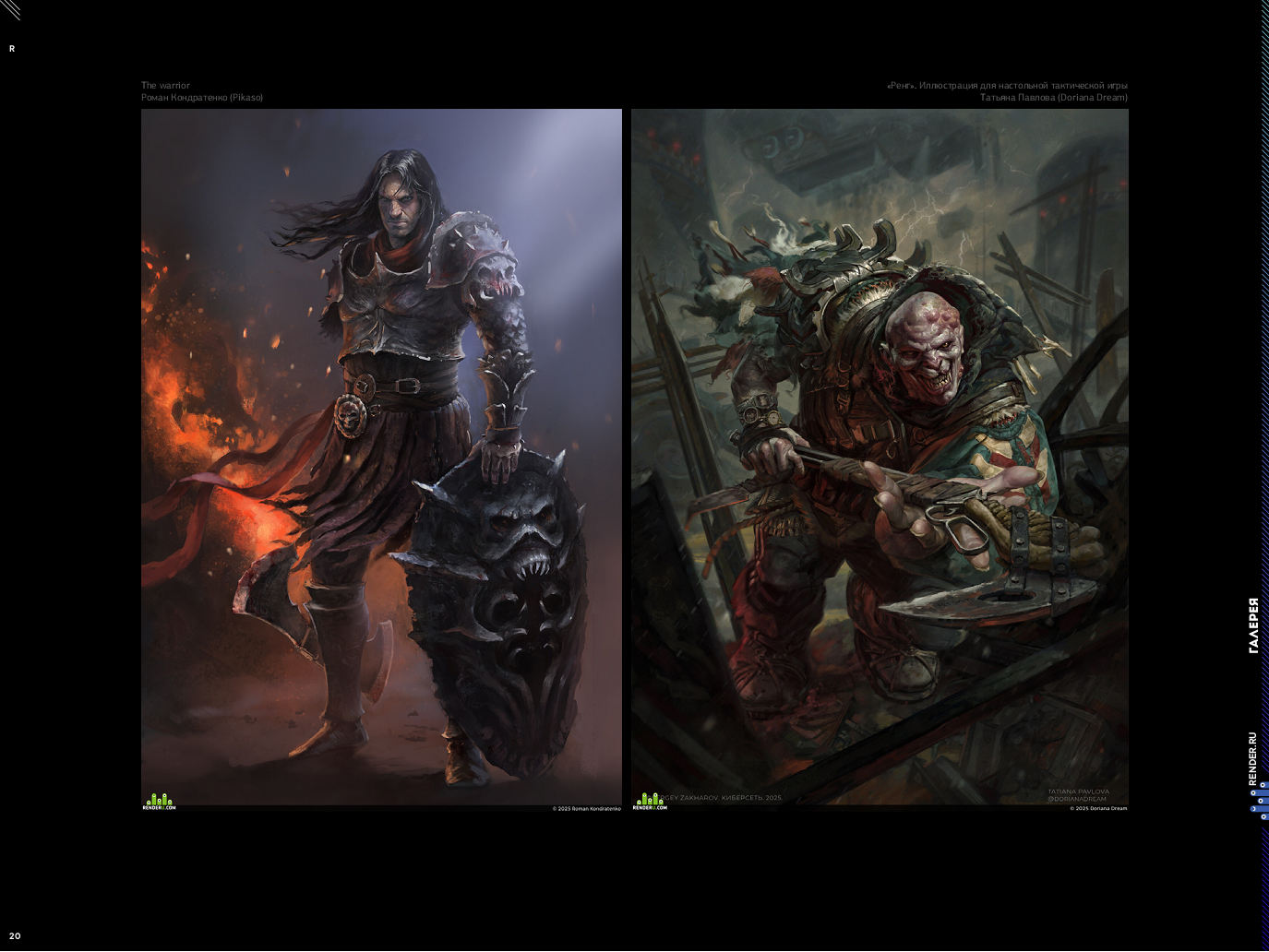Screen dimensions: 1269x952
Task: Click copyright text "© 2025 Roman Kondratenko"
Action: (587, 809)
